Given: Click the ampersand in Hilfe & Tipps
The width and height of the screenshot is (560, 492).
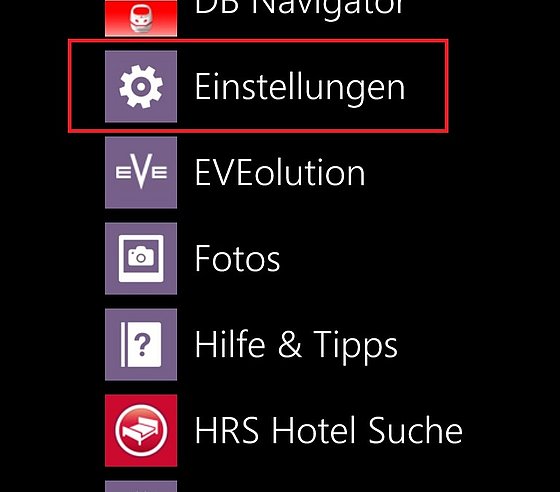Looking at the screenshot, I should [290, 344].
